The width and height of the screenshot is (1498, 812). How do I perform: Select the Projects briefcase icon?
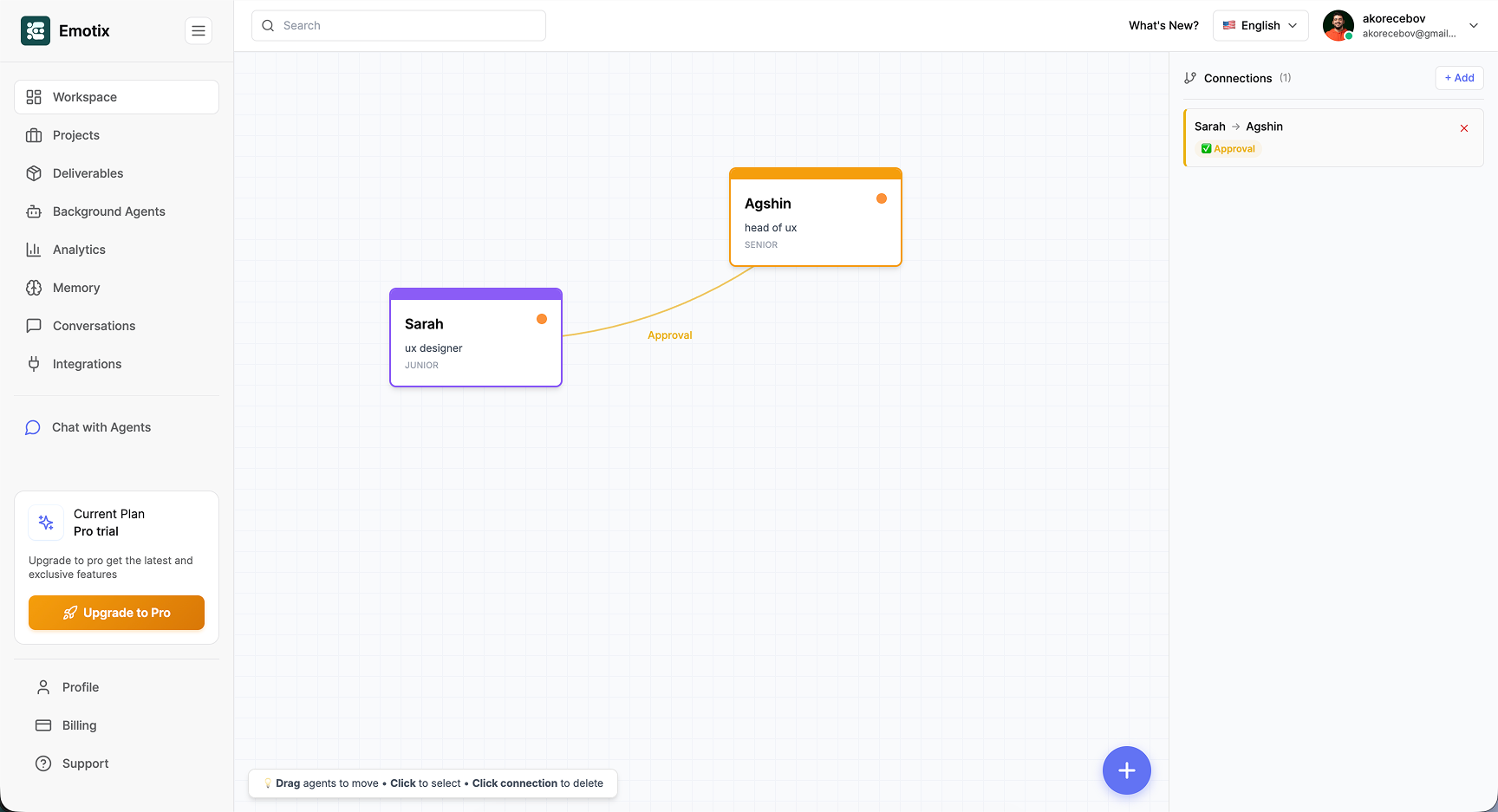[x=34, y=135]
